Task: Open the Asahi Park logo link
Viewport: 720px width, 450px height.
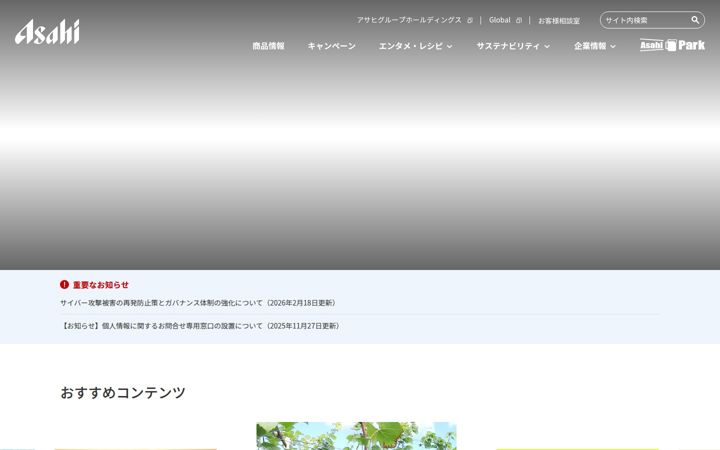Action: (x=672, y=45)
